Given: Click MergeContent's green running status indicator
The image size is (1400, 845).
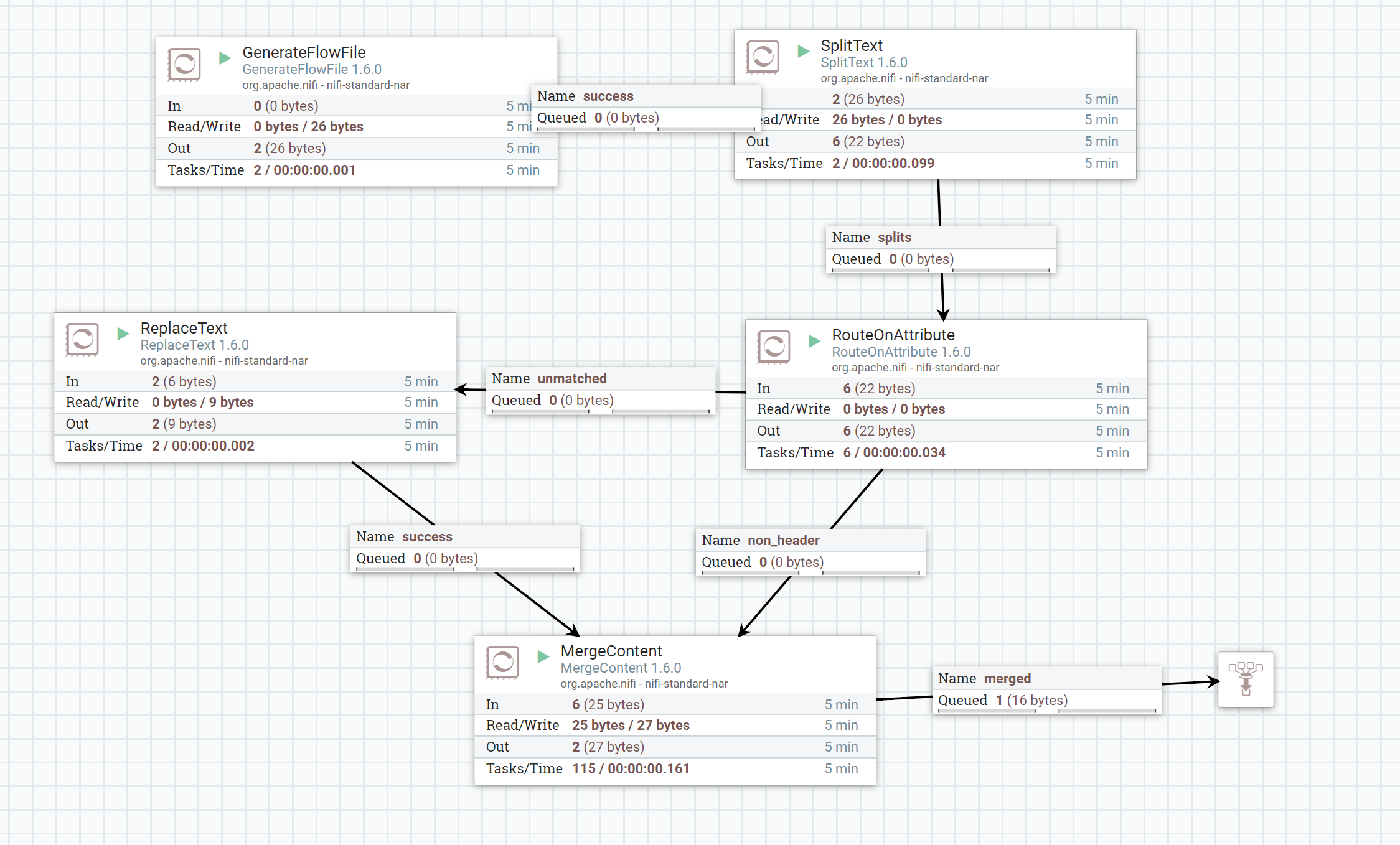Looking at the screenshot, I should coord(543,656).
